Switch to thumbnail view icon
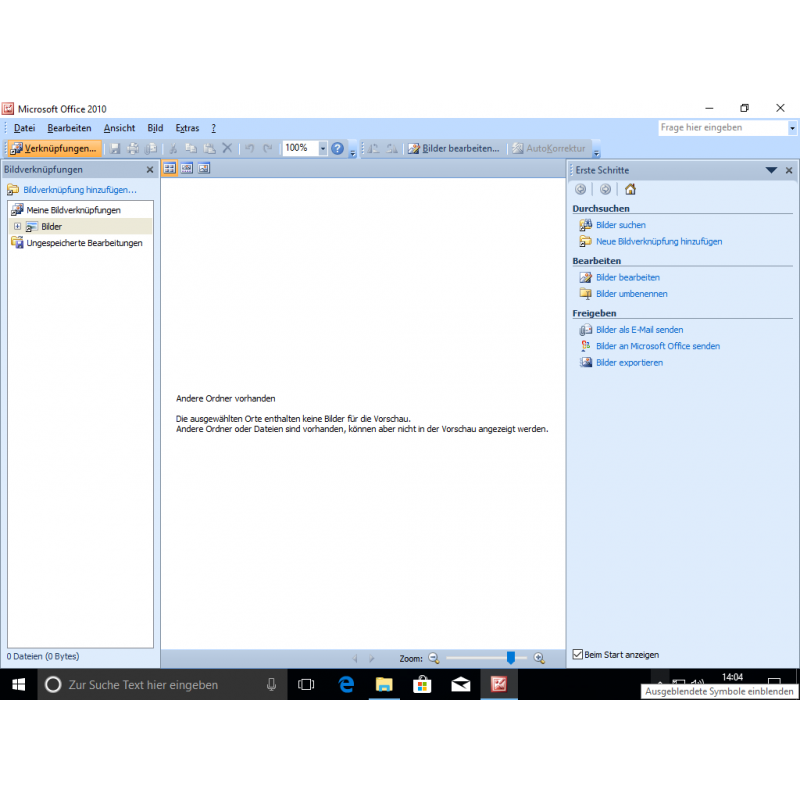The height and width of the screenshot is (800, 800). [x=170, y=169]
